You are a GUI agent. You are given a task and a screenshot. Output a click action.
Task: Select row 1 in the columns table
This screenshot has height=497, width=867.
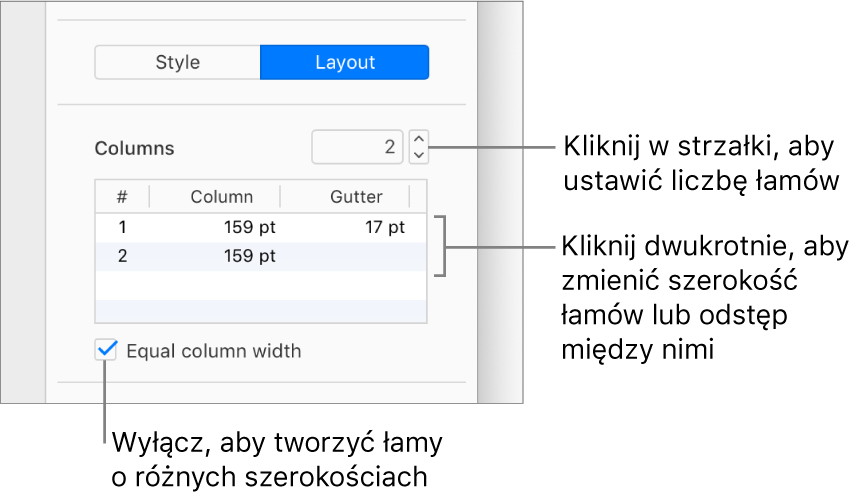coord(261,227)
